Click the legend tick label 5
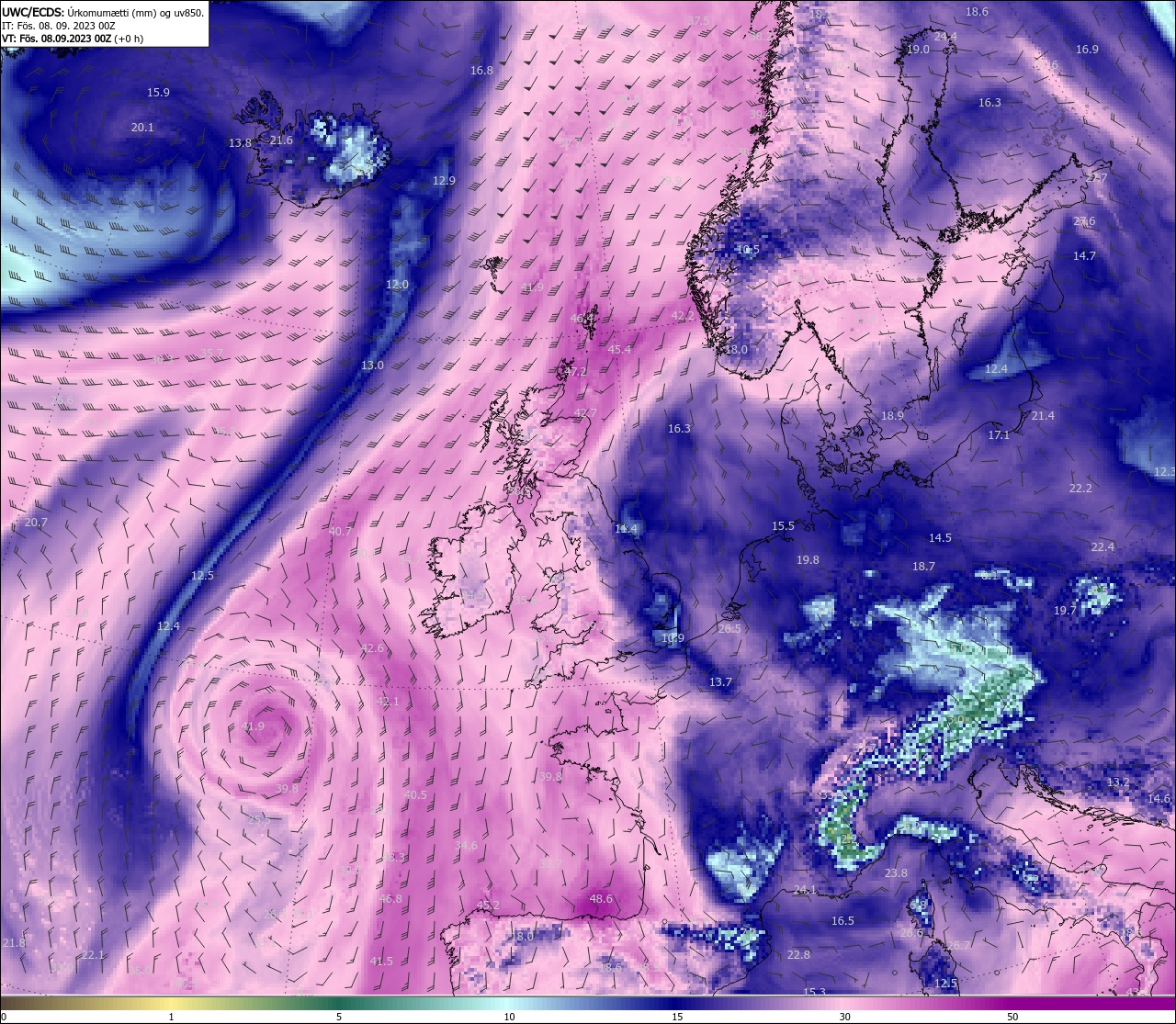Viewport: 1176px width, 1024px height. pyautogui.click(x=339, y=1017)
